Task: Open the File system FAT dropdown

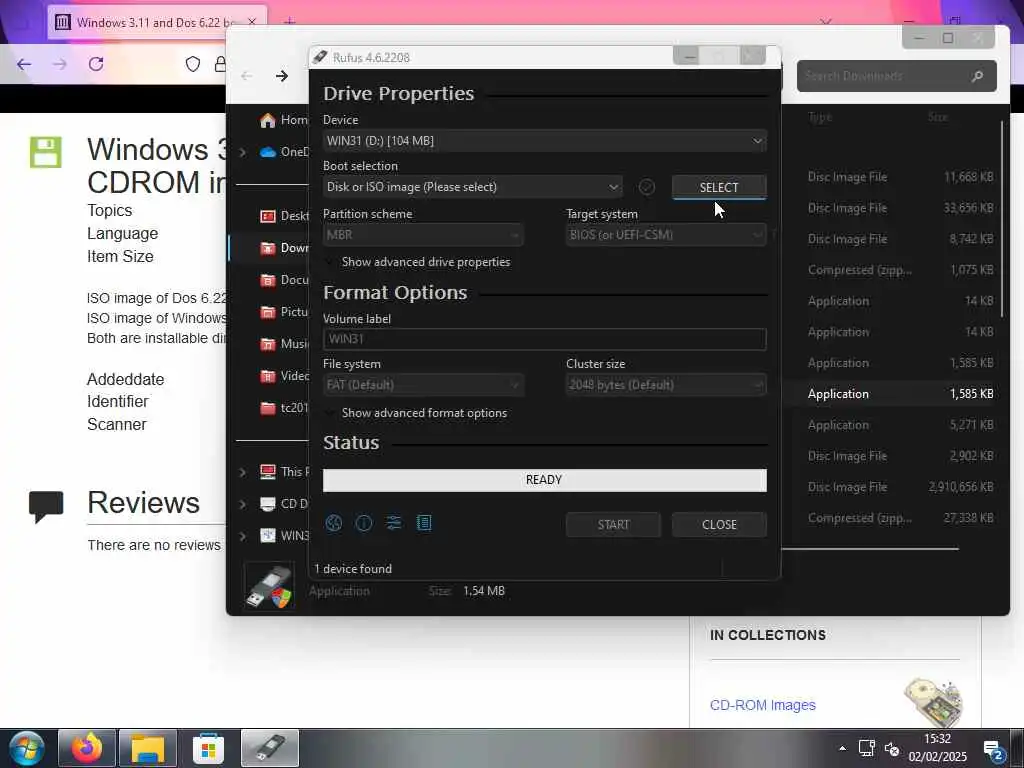Action: click(x=423, y=385)
